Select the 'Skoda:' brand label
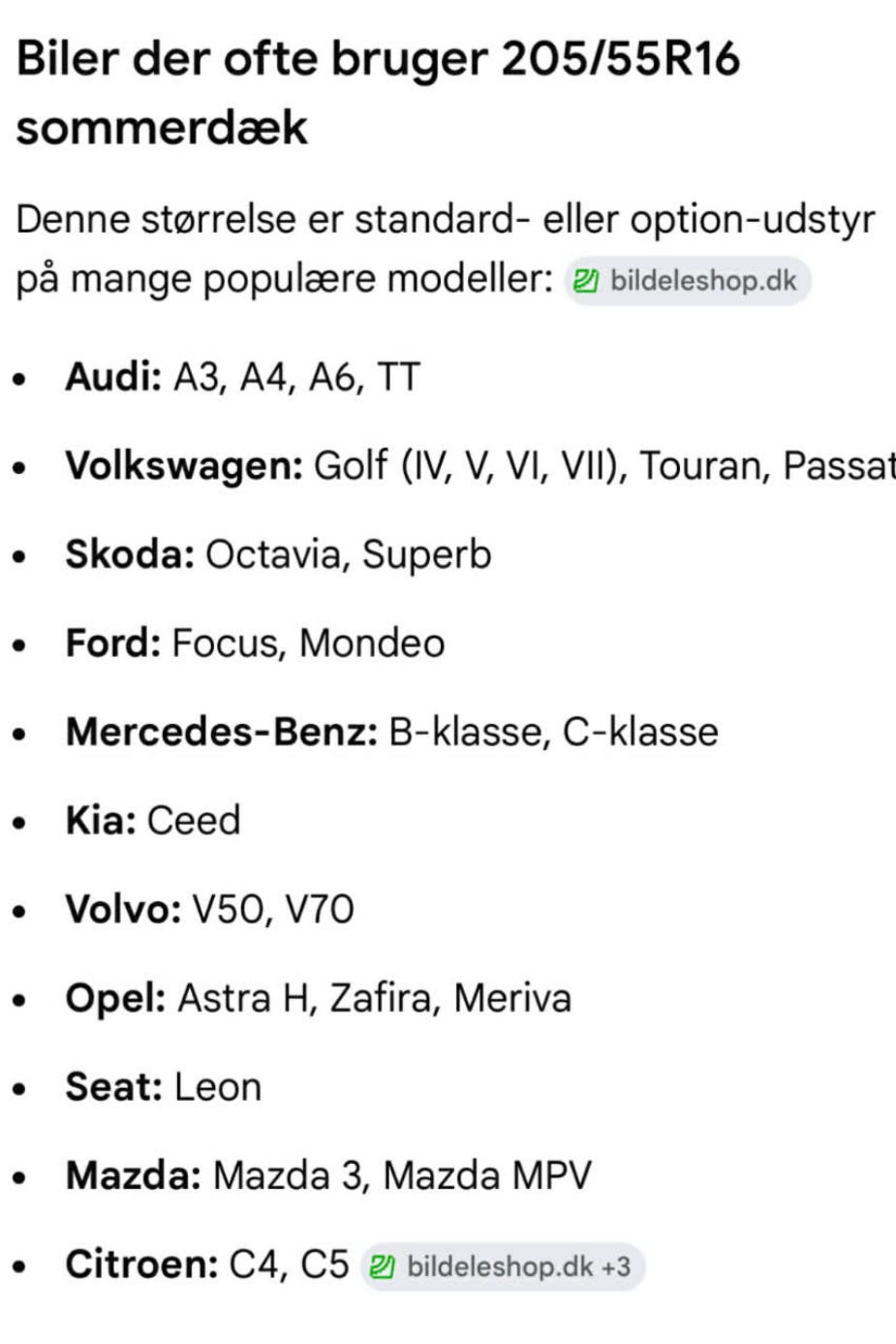The image size is (896, 1344). coord(130,555)
